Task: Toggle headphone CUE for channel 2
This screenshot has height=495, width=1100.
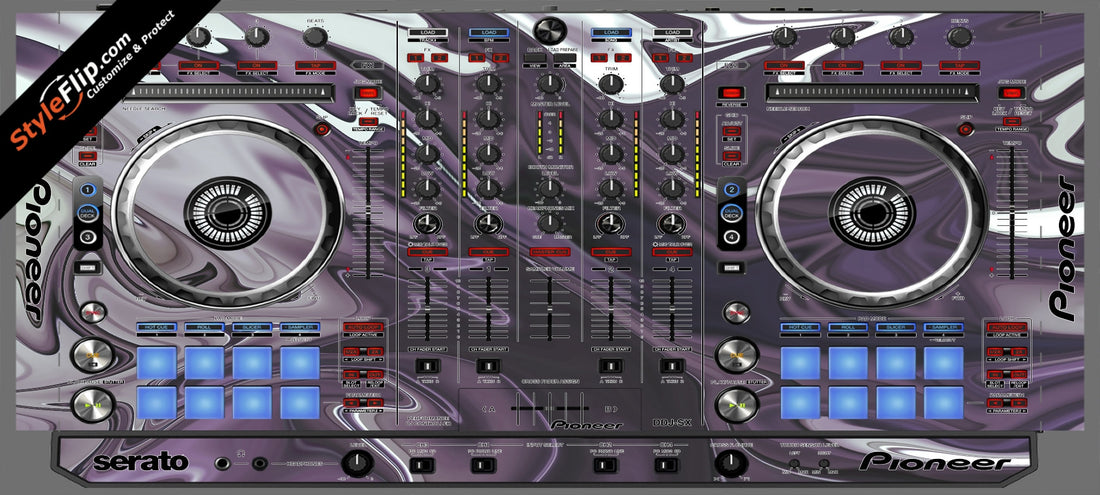Action: click(x=610, y=252)
